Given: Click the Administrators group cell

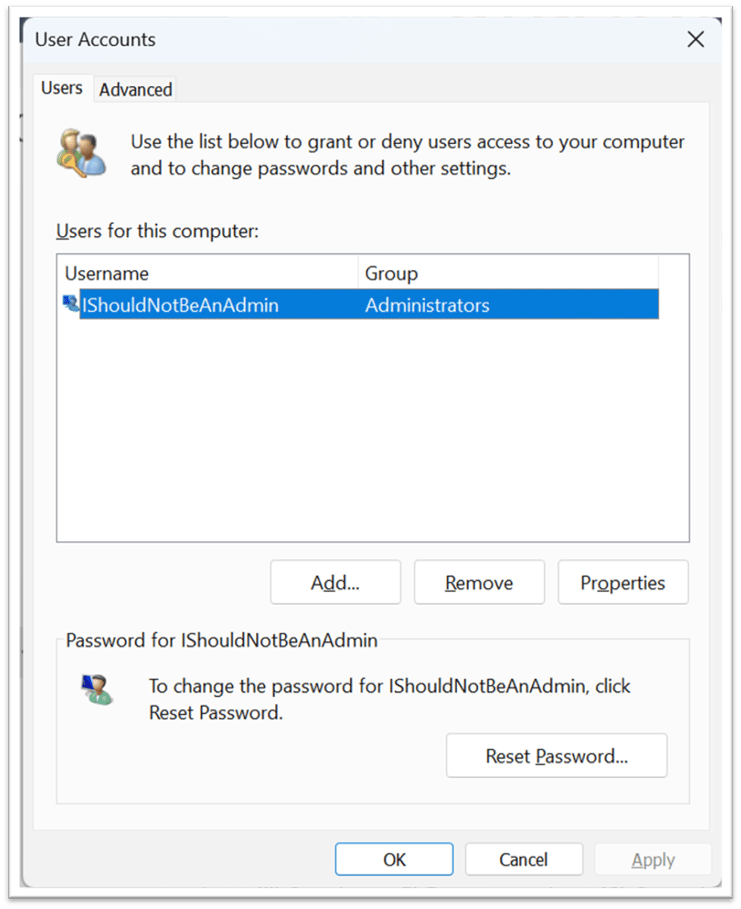Looking at the screenshot, I should [427, 305].
